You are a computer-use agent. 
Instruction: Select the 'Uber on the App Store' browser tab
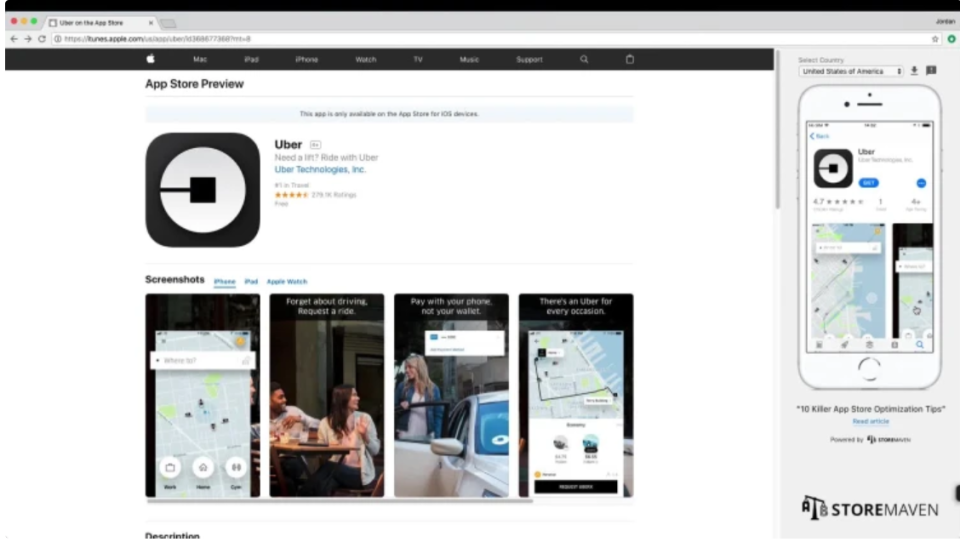[101, 23]
